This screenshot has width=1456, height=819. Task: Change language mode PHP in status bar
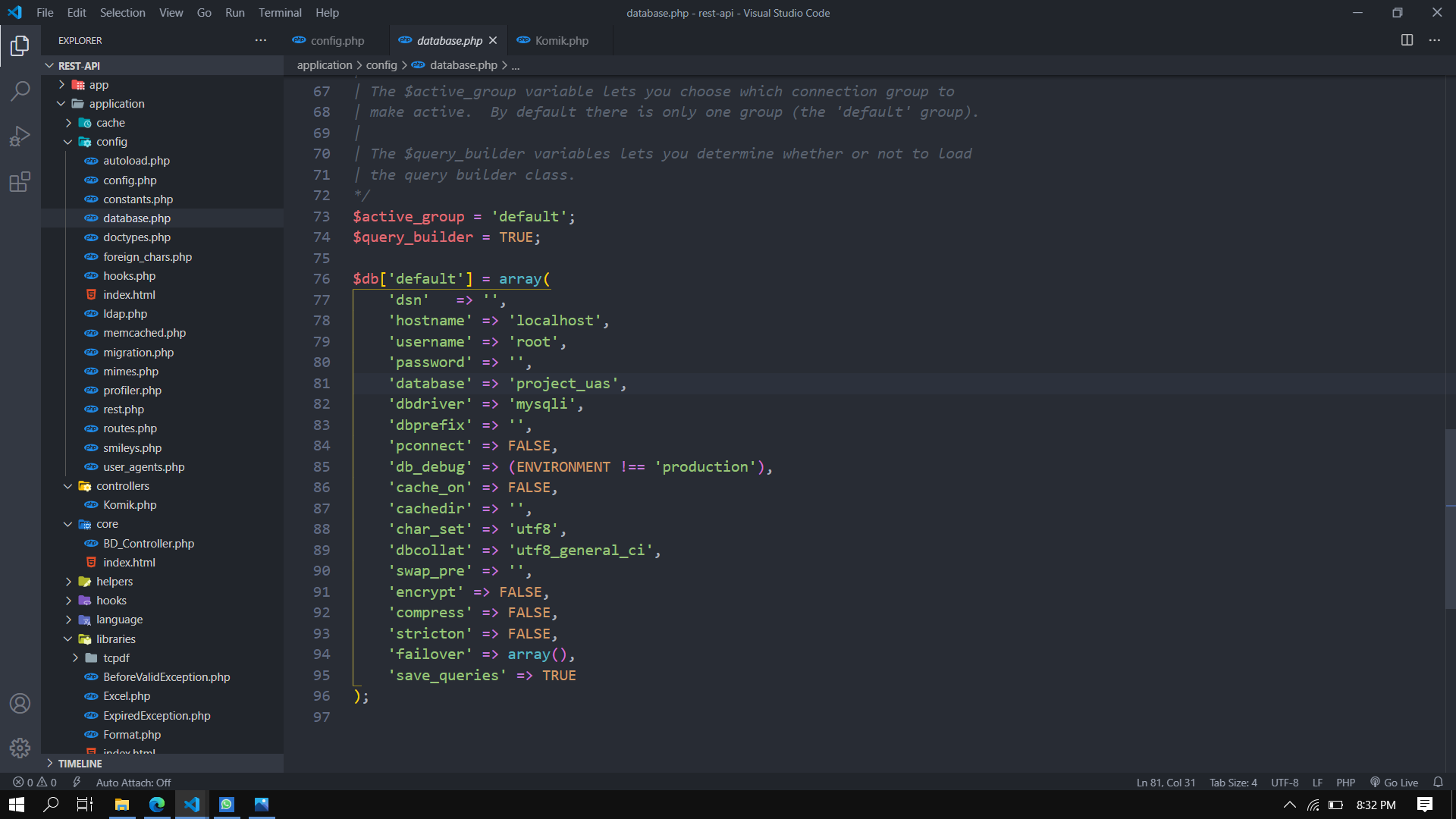[x=1346, y=782]
